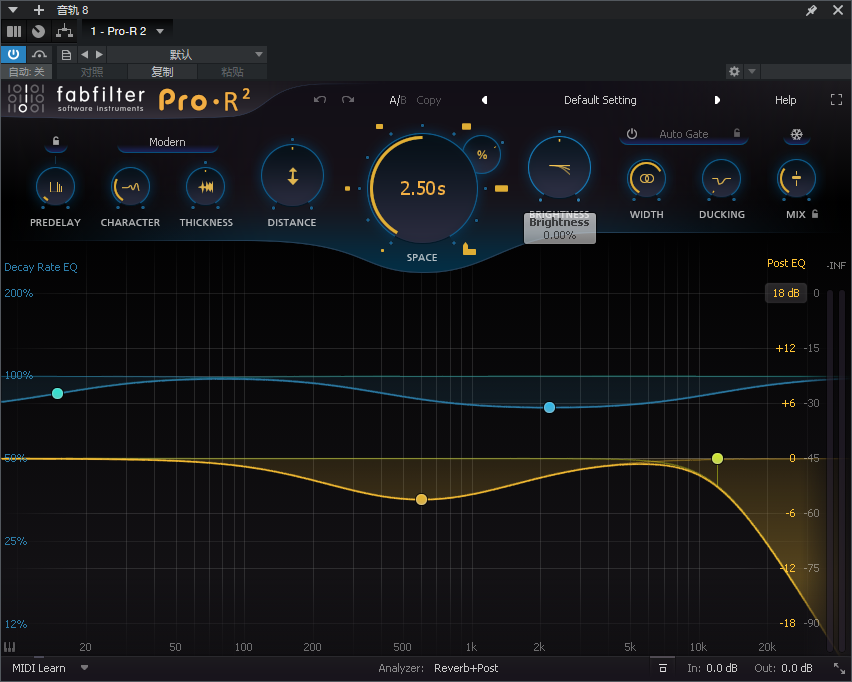Go to next preset with right arrow
This screenshot has width=852, height=682.
[x=717, y=100]
